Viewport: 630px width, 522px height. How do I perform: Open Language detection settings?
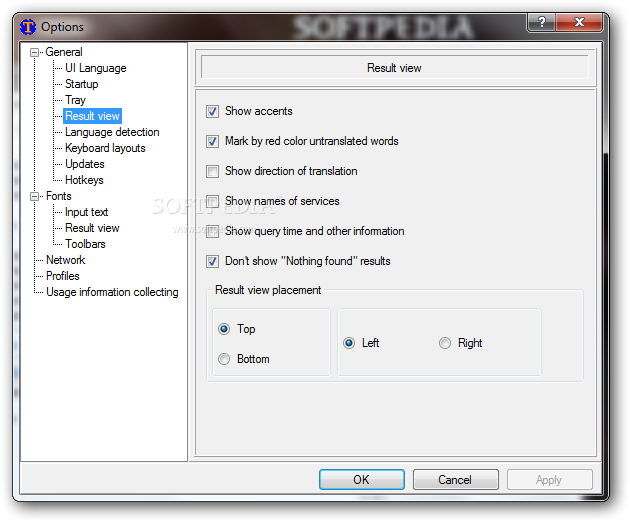112,132
